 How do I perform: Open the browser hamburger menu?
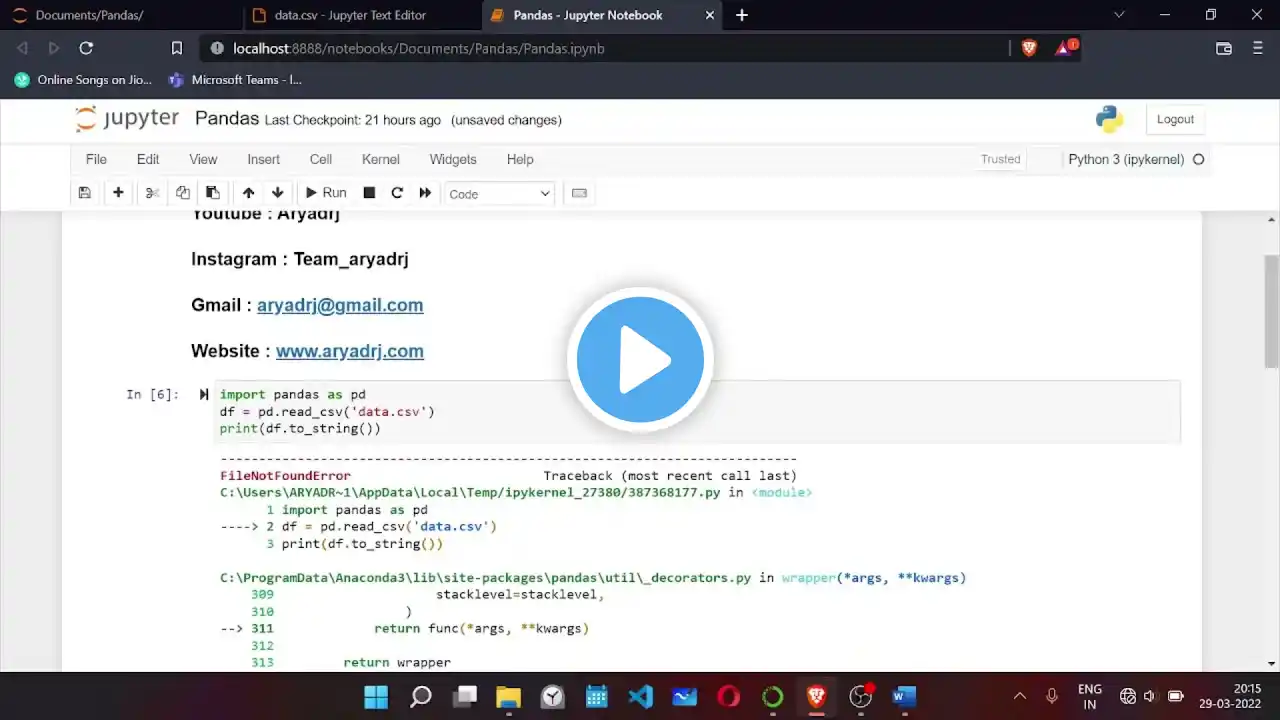tap(1258, 48)
